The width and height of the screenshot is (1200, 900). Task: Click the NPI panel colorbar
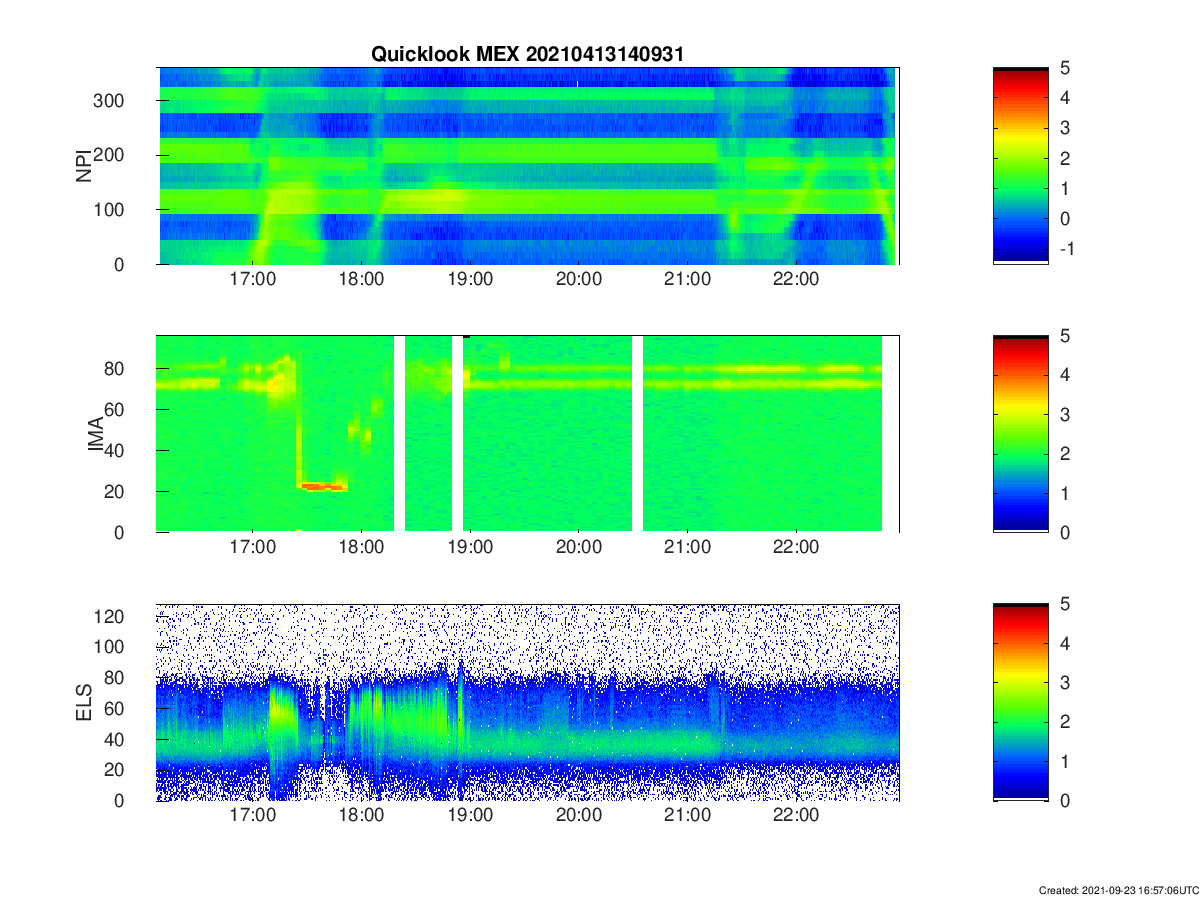tap(1021, 166)
